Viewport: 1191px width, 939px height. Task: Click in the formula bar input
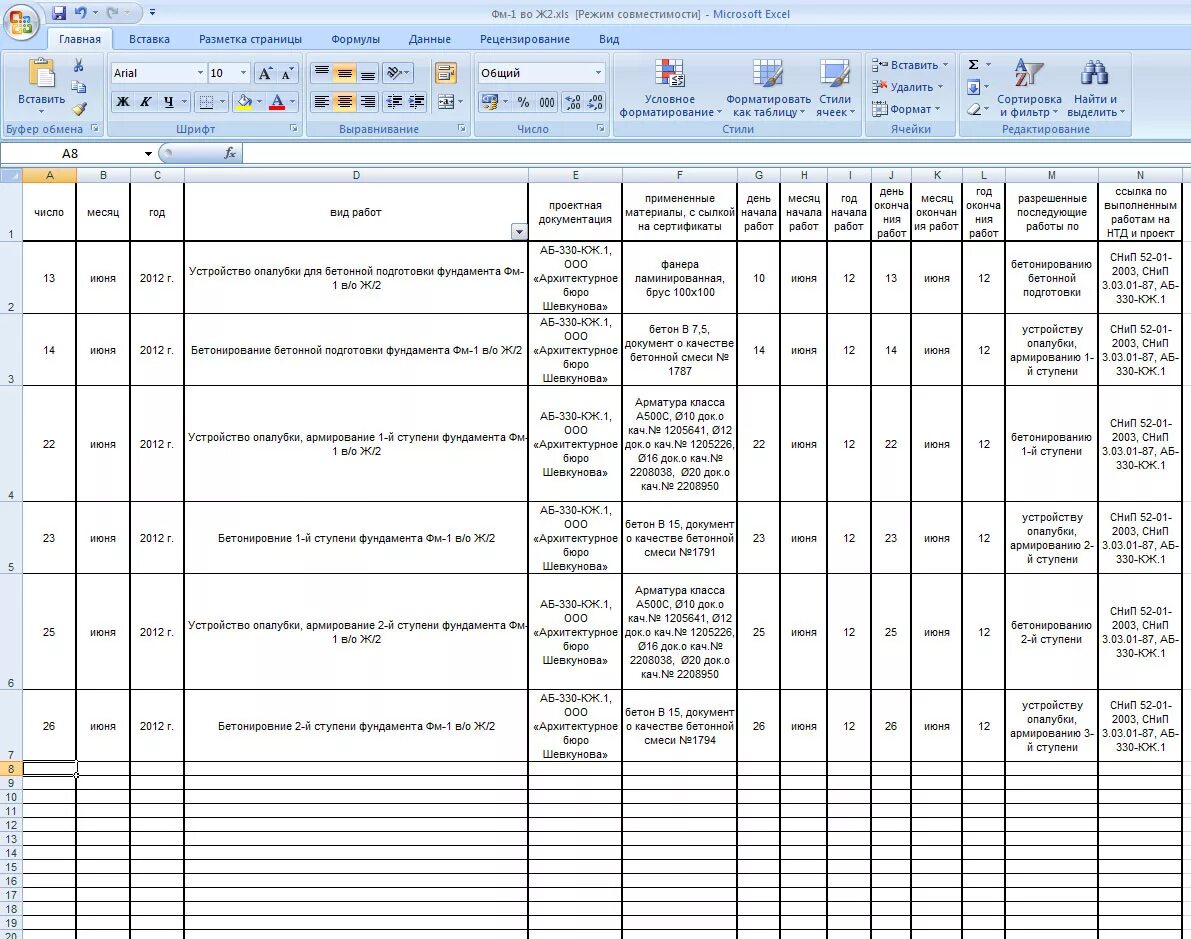pyautogui.click(x=714, y=153)
